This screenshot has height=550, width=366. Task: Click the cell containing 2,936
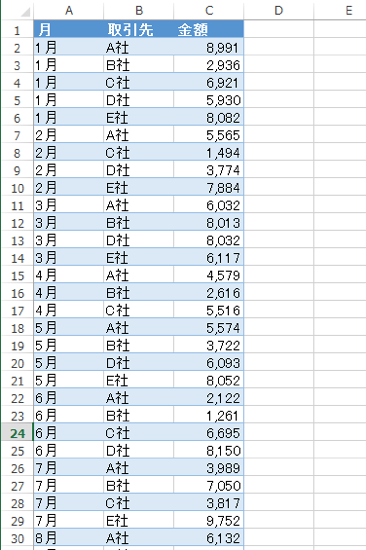(x=208, y=65)
